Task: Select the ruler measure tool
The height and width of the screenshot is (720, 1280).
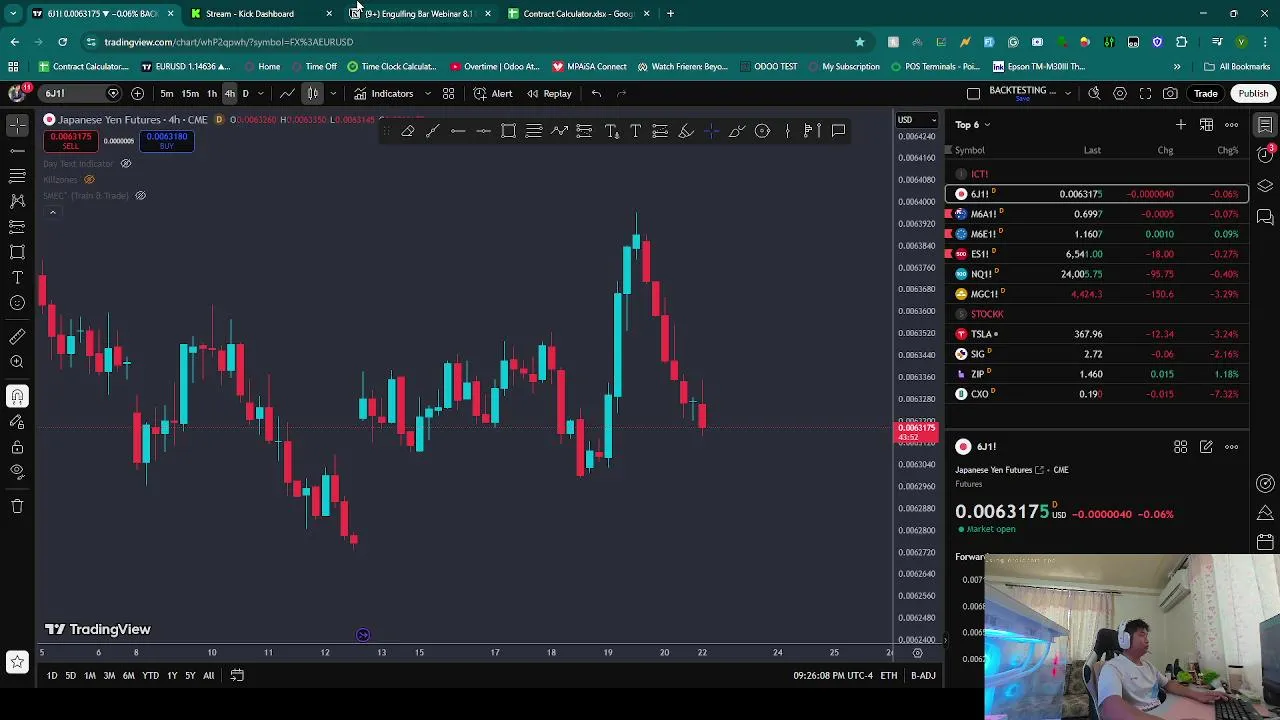Action: [x=17, y=337]
